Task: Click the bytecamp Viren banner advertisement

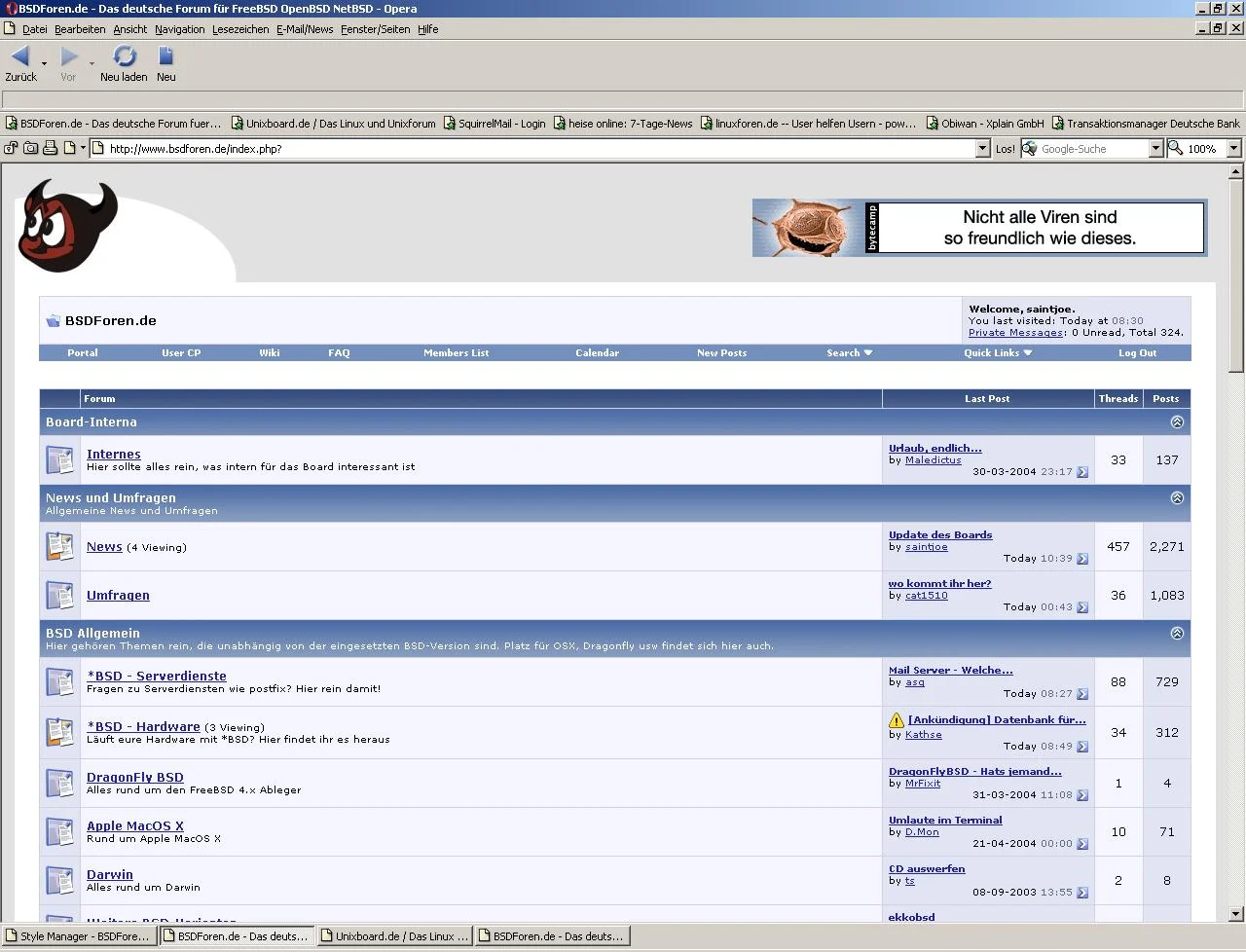Action: click(979, 228)
